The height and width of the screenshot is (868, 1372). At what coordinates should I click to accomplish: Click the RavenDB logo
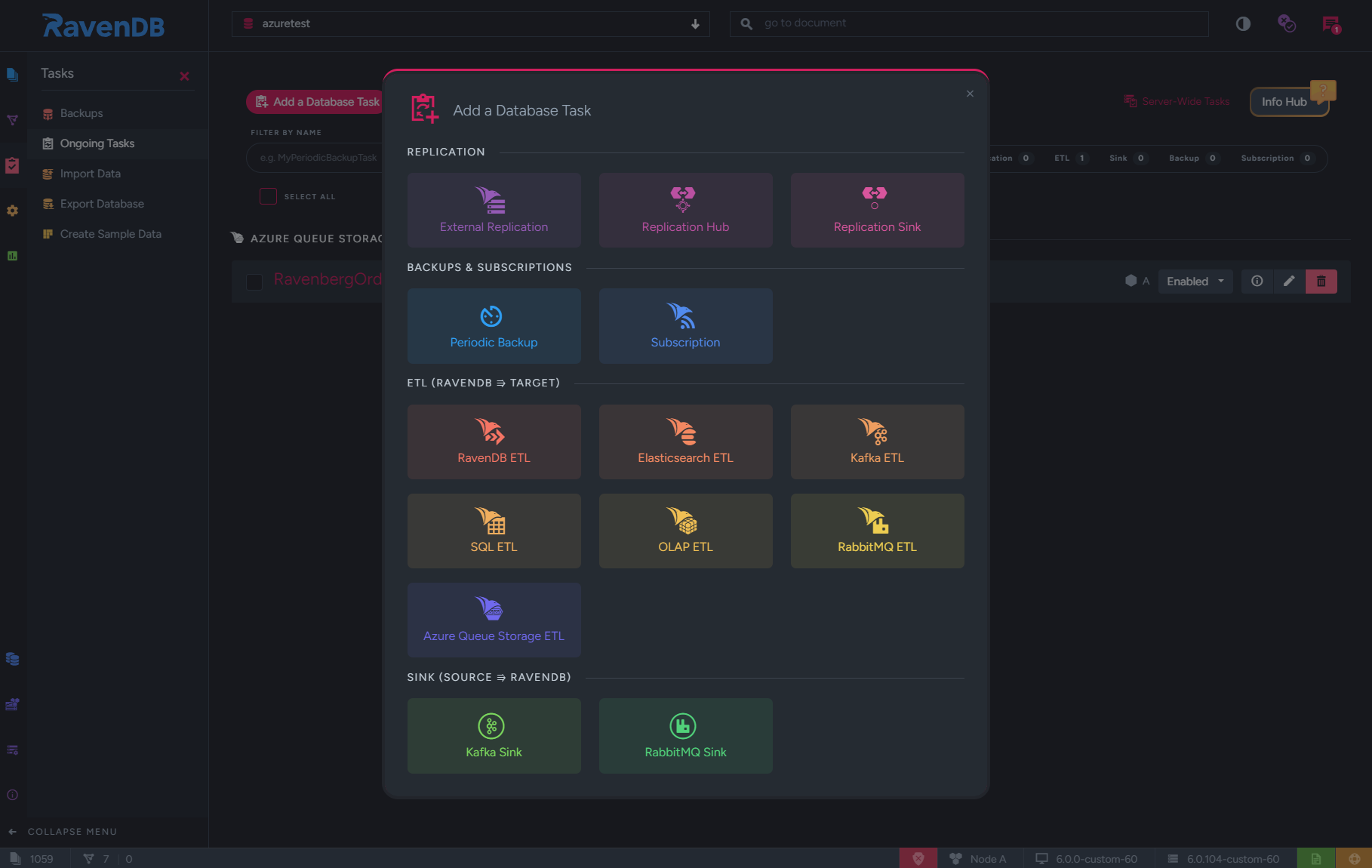point(104,26)
